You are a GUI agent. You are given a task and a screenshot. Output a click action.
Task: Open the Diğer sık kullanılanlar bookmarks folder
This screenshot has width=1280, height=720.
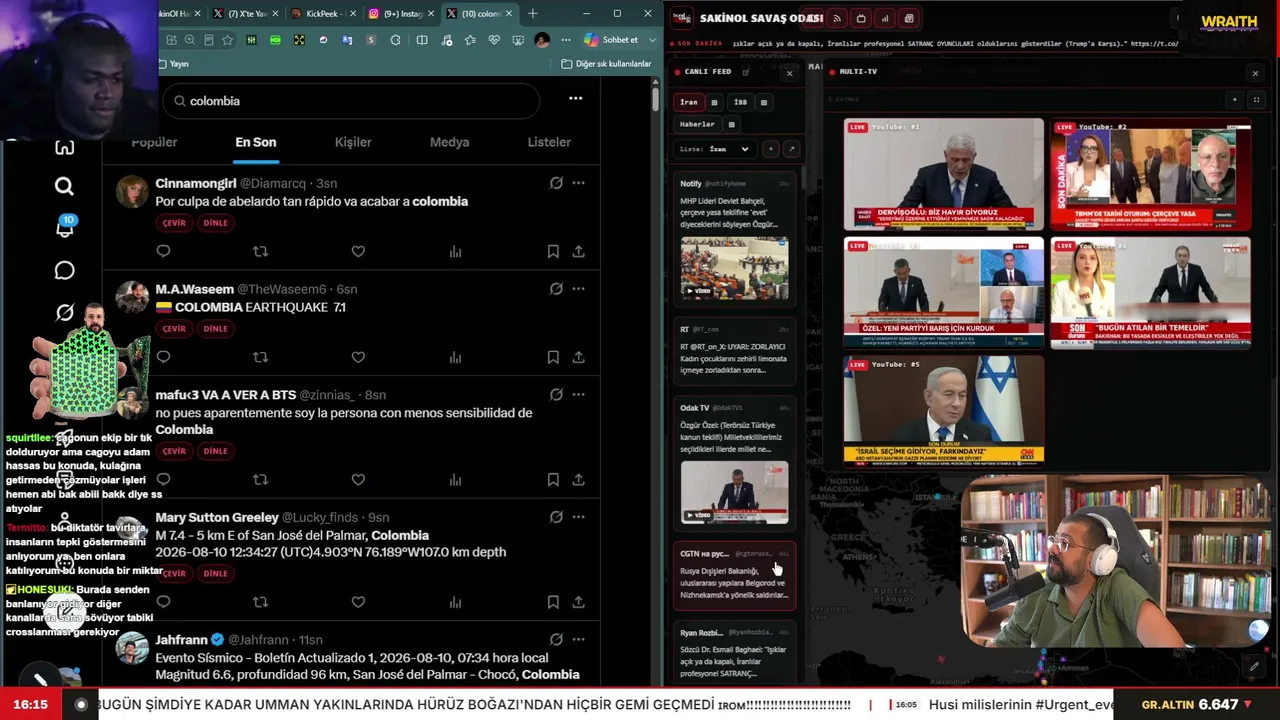click(x=606, y=64)
